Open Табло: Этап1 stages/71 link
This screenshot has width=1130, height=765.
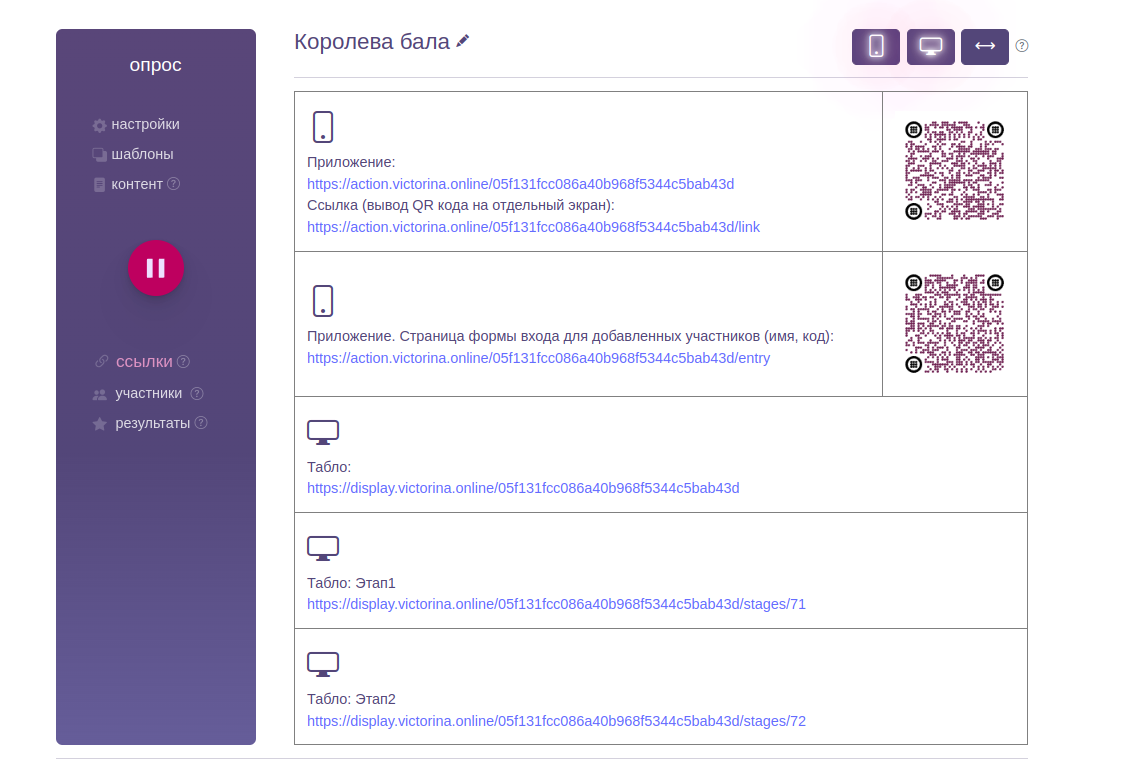coord(556,604)
